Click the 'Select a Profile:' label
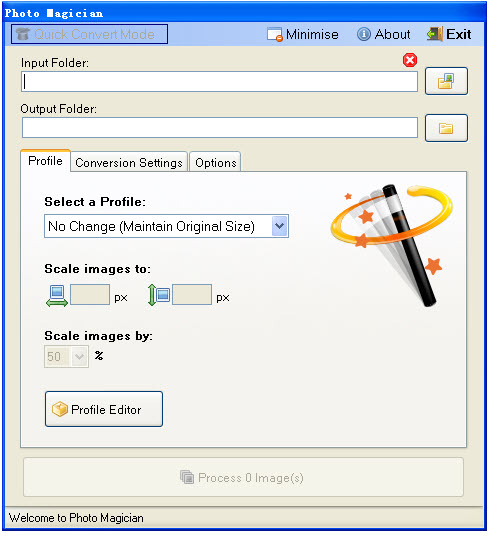Screen dimensions: 489x537 coord(95,202)
